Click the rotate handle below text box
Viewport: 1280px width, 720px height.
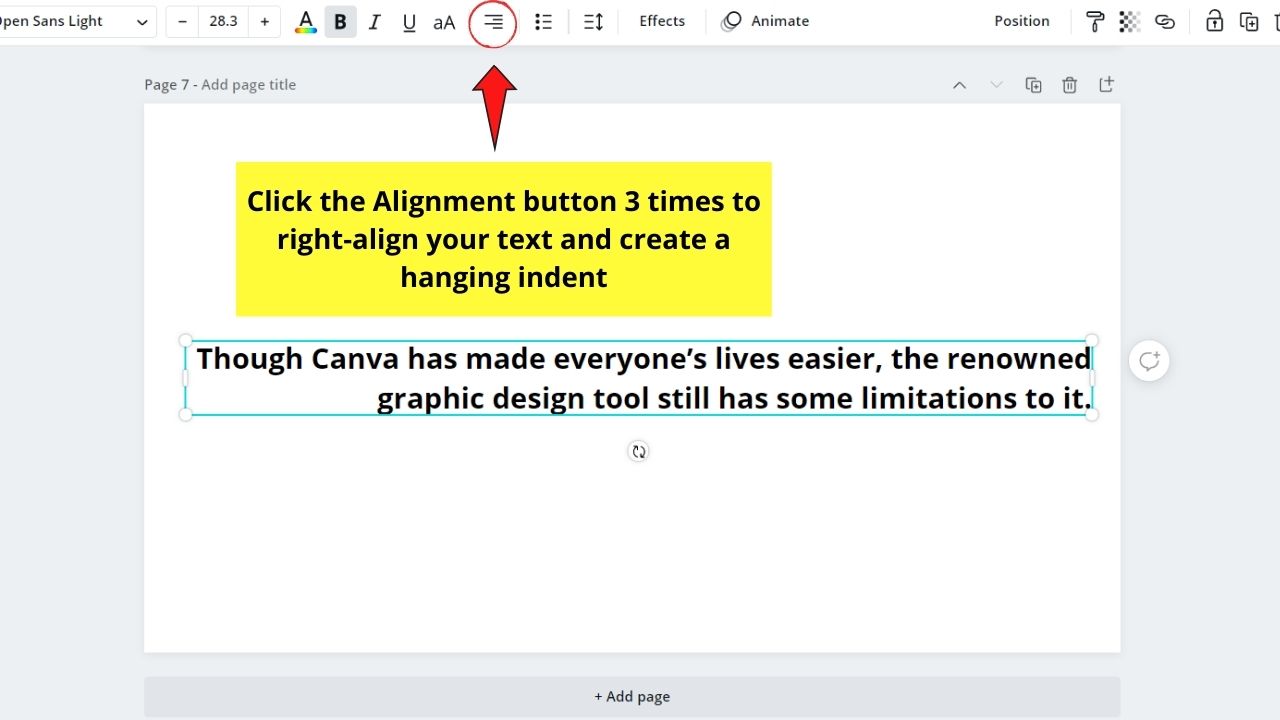click(639, 451)
